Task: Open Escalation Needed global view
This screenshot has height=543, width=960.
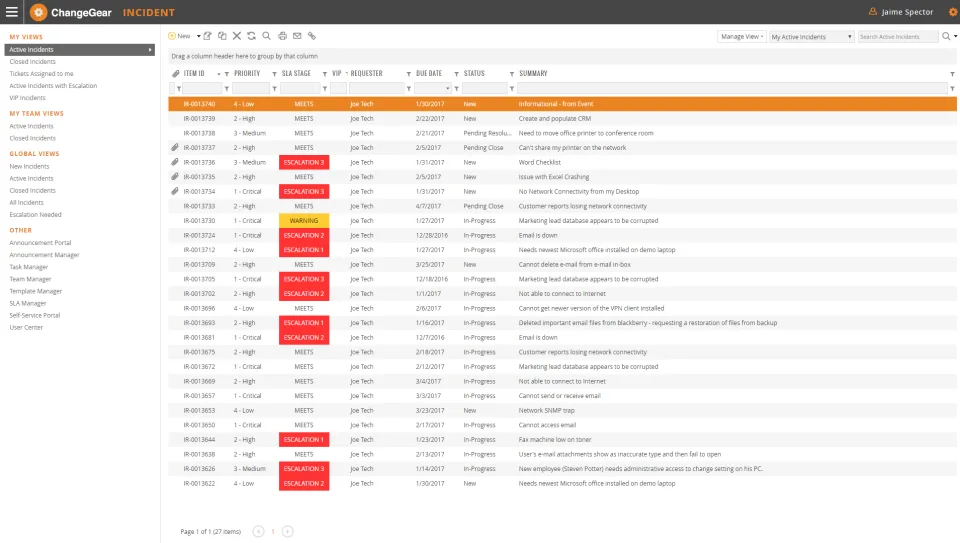Action: point(36,215)
